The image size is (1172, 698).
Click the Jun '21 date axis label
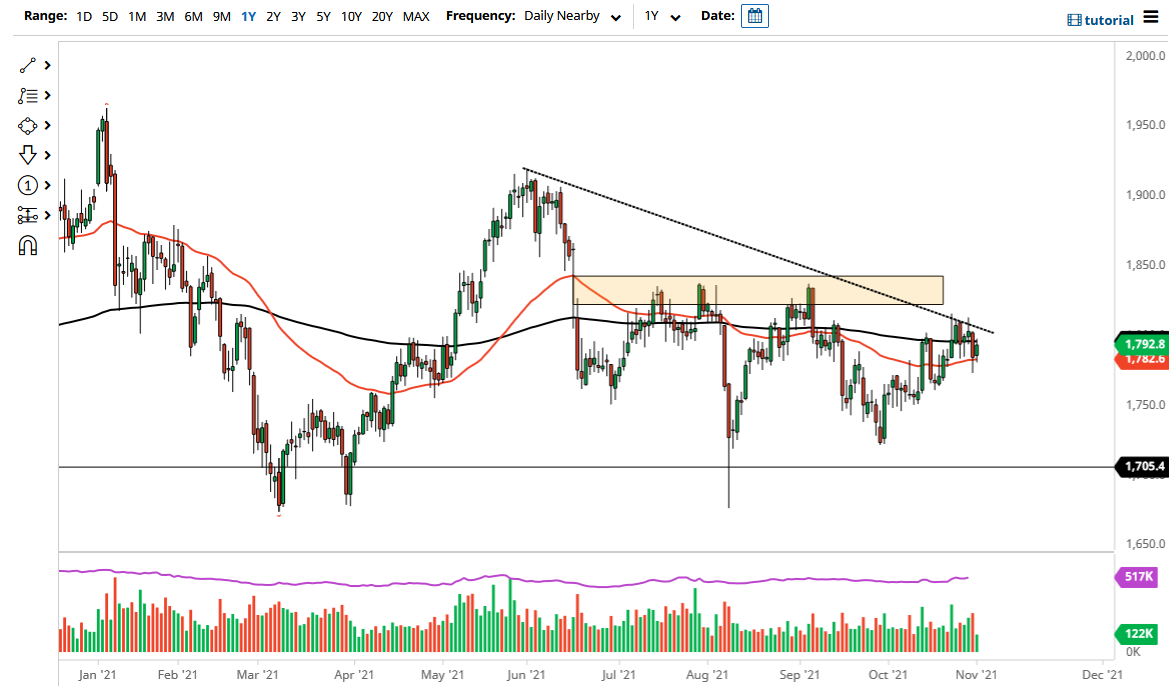526,675
